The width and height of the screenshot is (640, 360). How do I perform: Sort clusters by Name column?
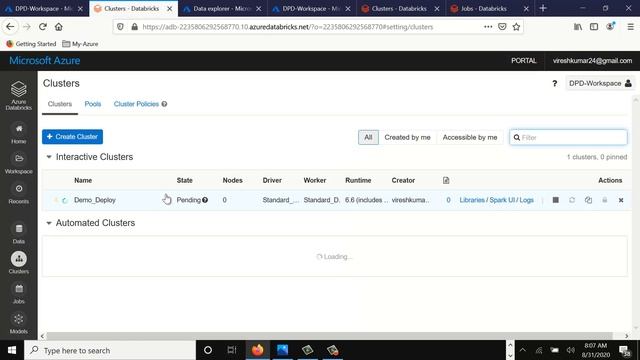point(83,180)
